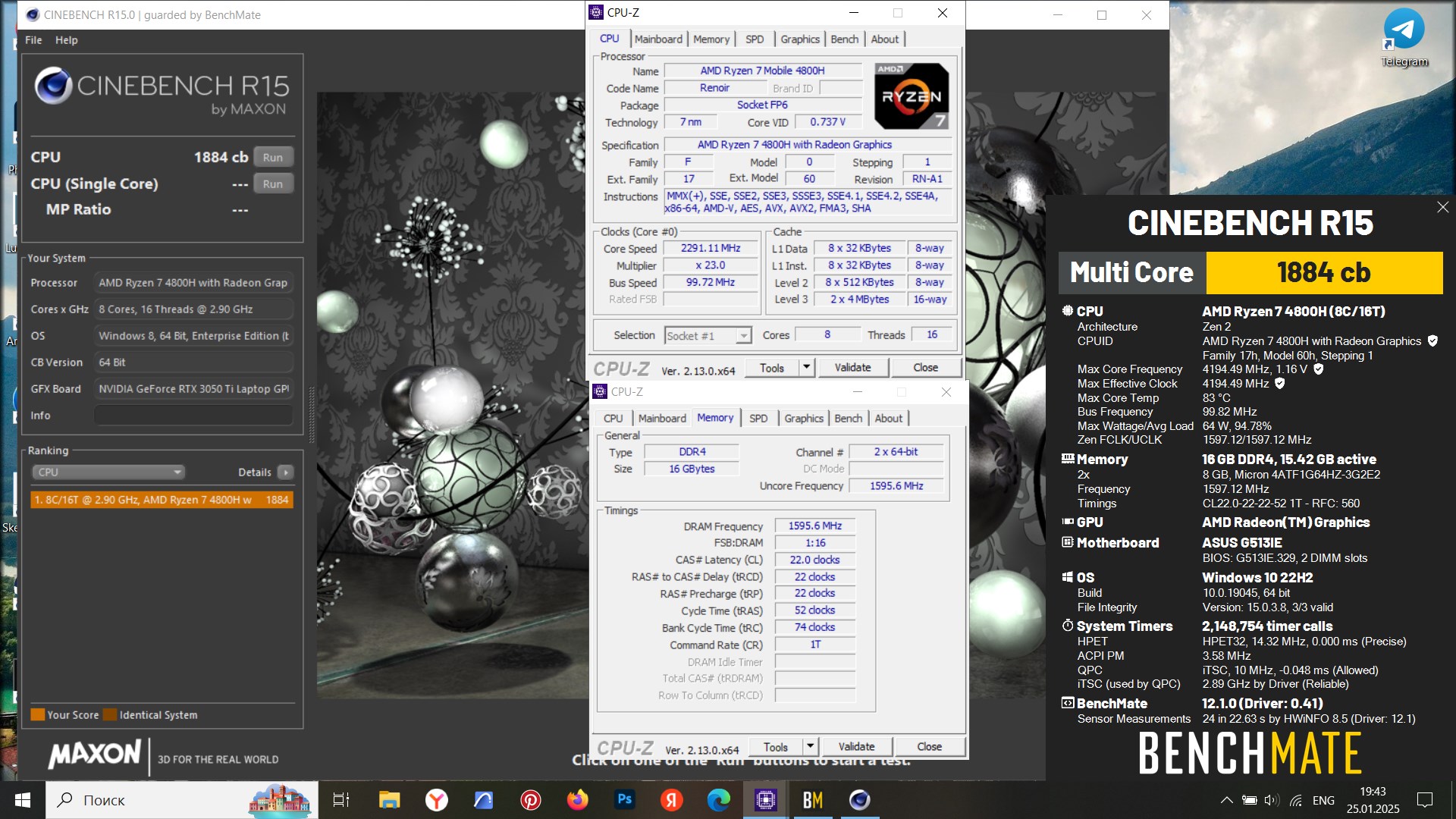Switch to Mainboard tab in upper CPU-Z
1456x819 pixels.
(658, 39)
